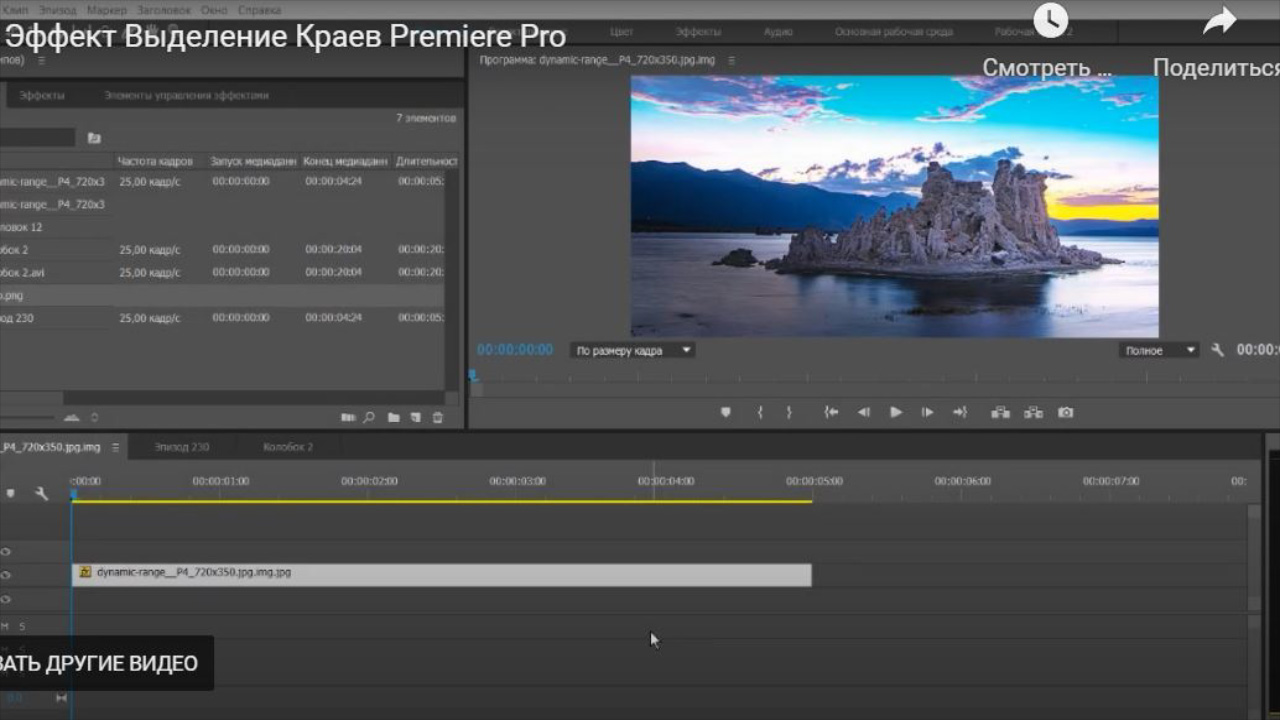Screen dimensions: 1280x720
Task: Select dynamic-range jpg clip on timeline
Action: coord(442,575)
